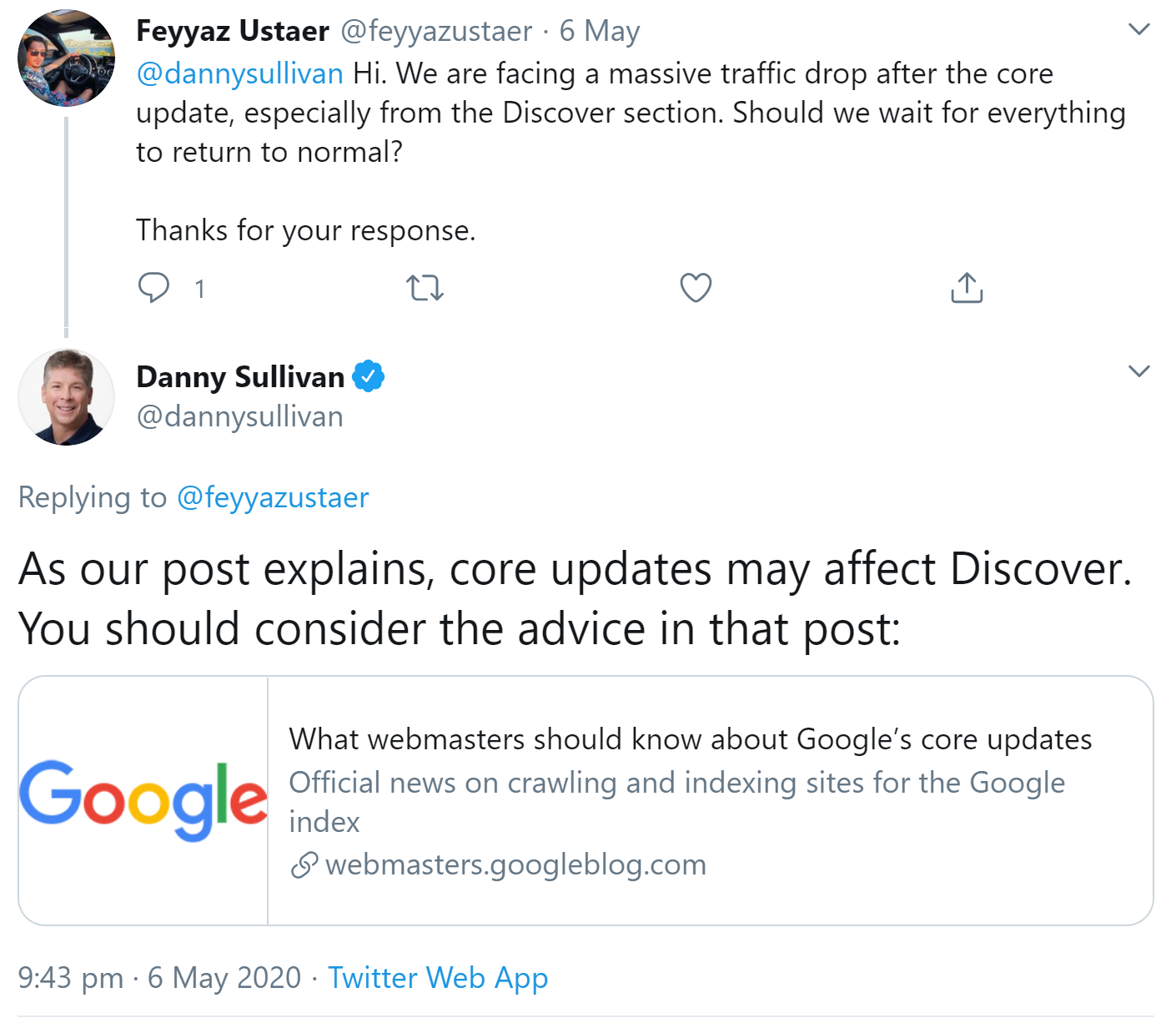Open the @dannysullivan mention in the tweet
The height and width of the screenshot is (1018, 1176).
click(239, 73)
